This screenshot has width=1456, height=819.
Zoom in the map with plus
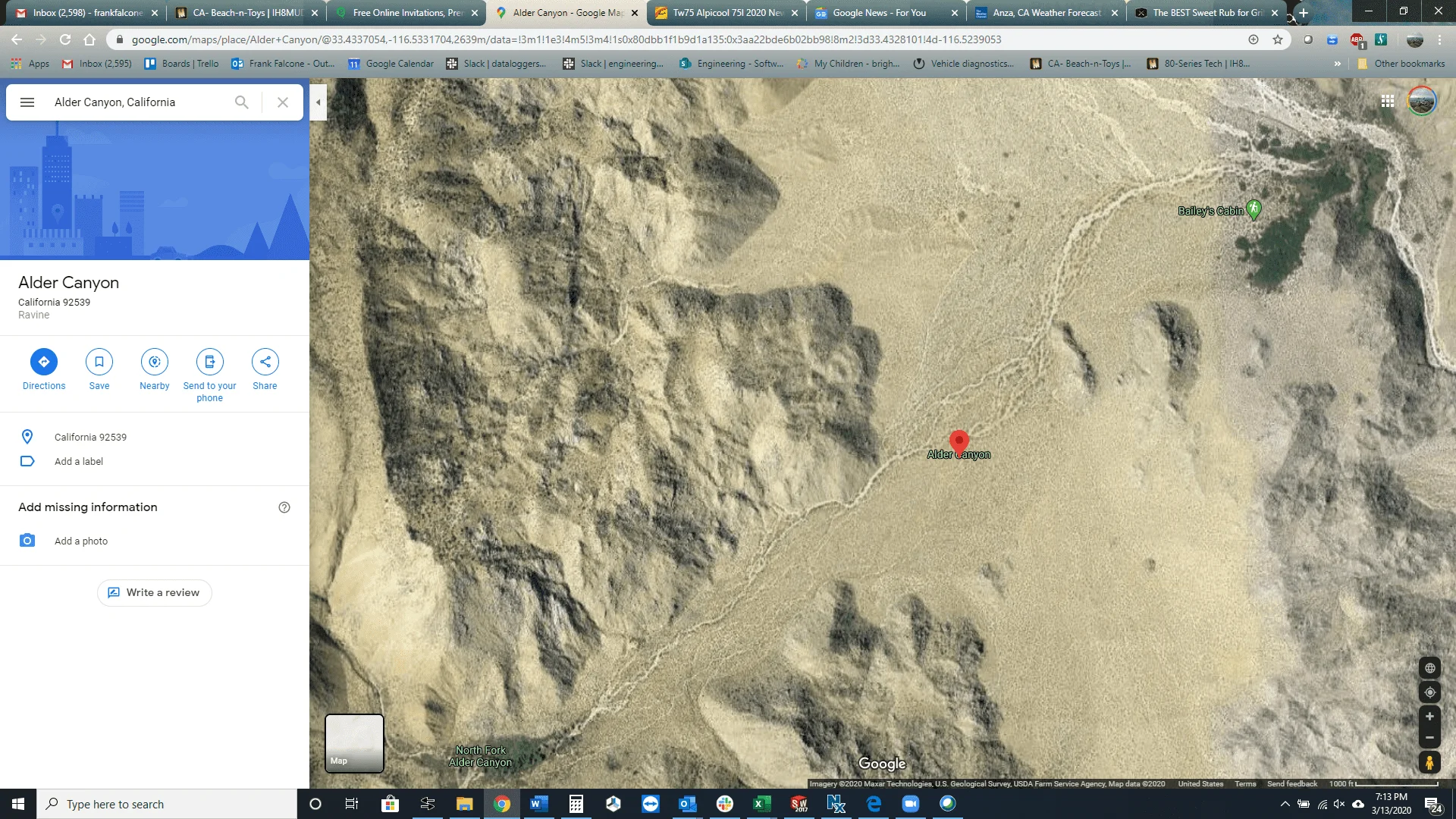(1429, 717)
